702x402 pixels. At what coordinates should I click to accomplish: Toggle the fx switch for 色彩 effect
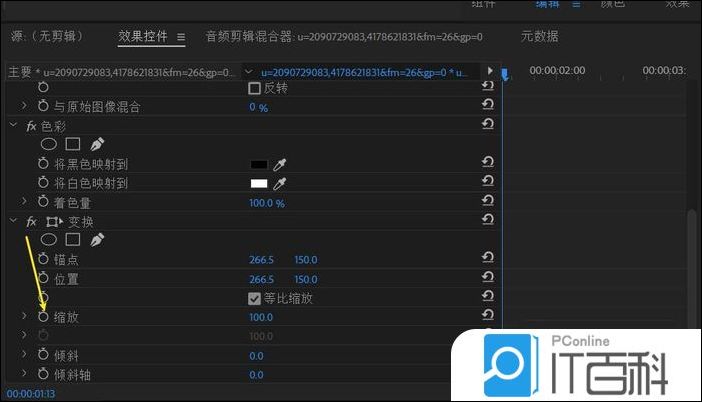click(31, 127)
